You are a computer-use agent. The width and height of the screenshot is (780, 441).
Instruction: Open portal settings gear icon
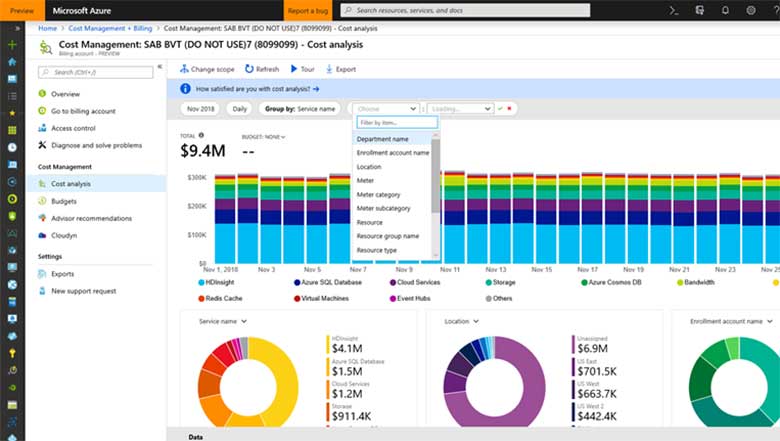751,10
